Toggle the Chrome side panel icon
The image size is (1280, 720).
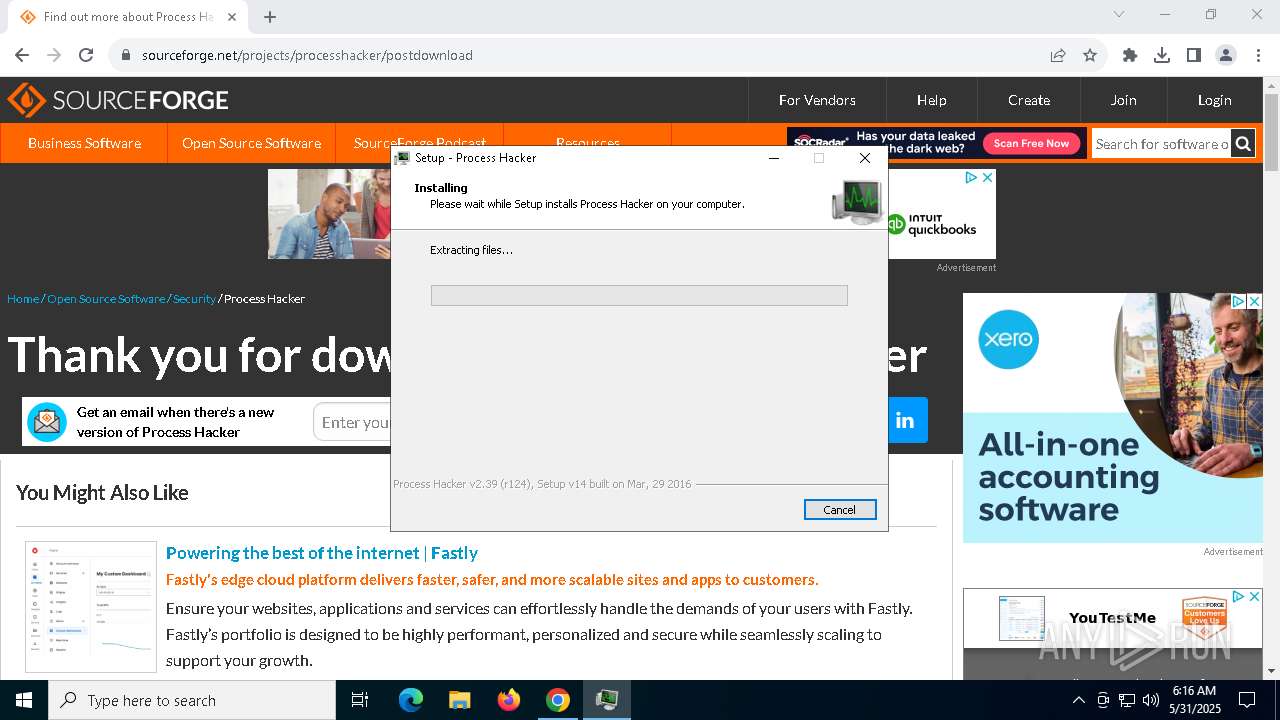click(x=1194, y=55)
